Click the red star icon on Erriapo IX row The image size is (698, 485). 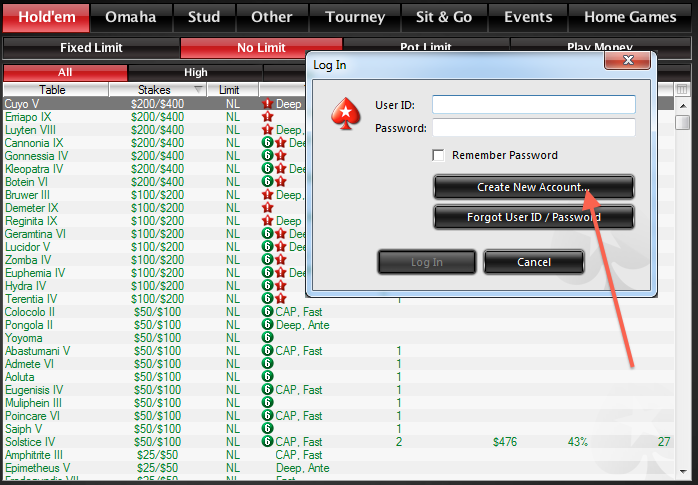(x=267, y=117)
